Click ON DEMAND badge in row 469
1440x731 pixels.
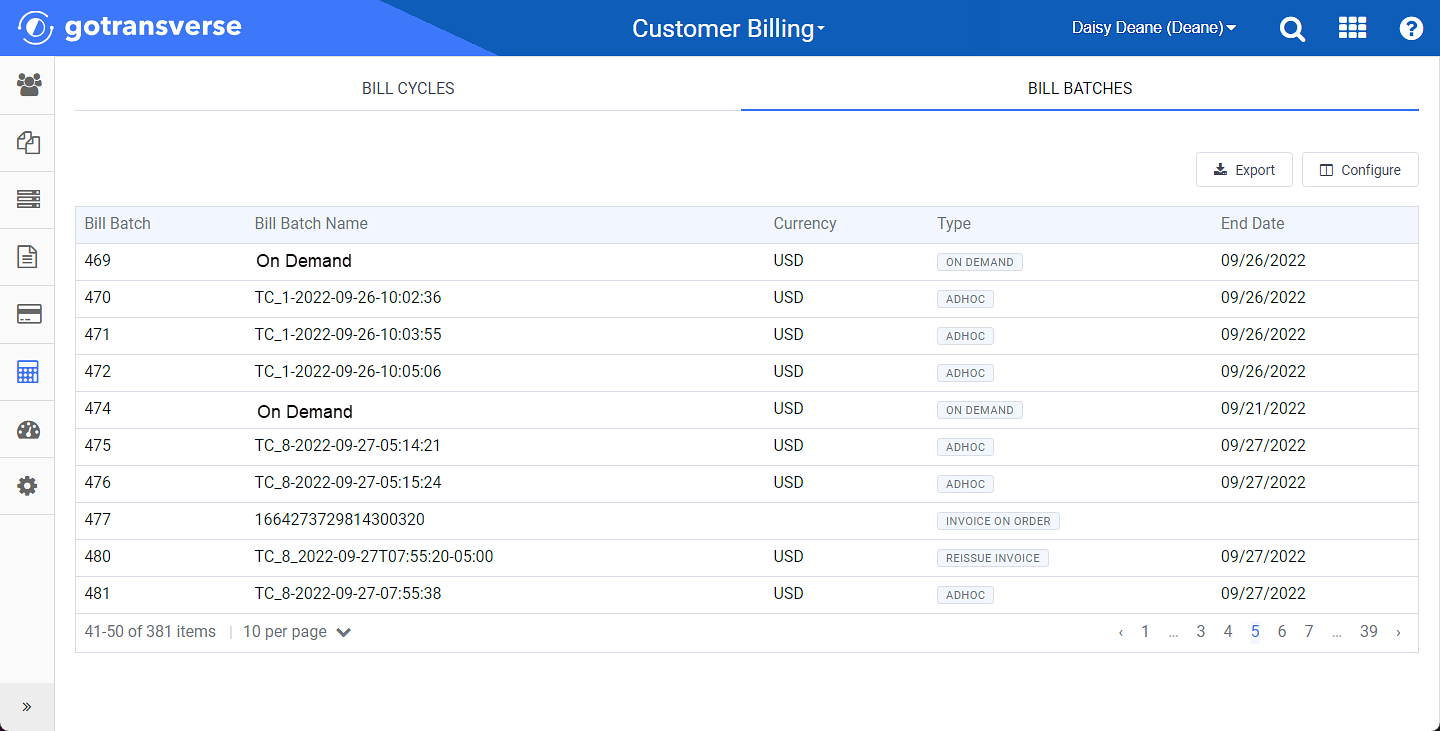tap(980, 262)
